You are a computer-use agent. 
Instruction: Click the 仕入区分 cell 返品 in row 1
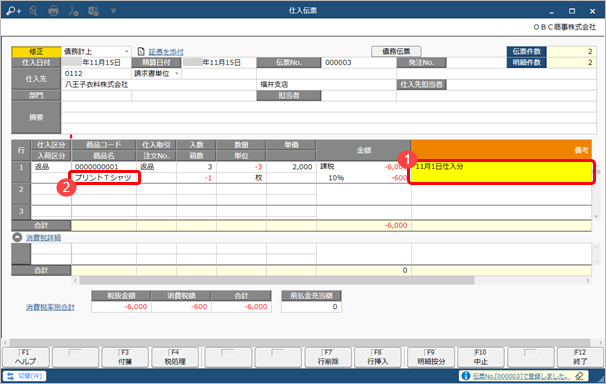[51, 167]
